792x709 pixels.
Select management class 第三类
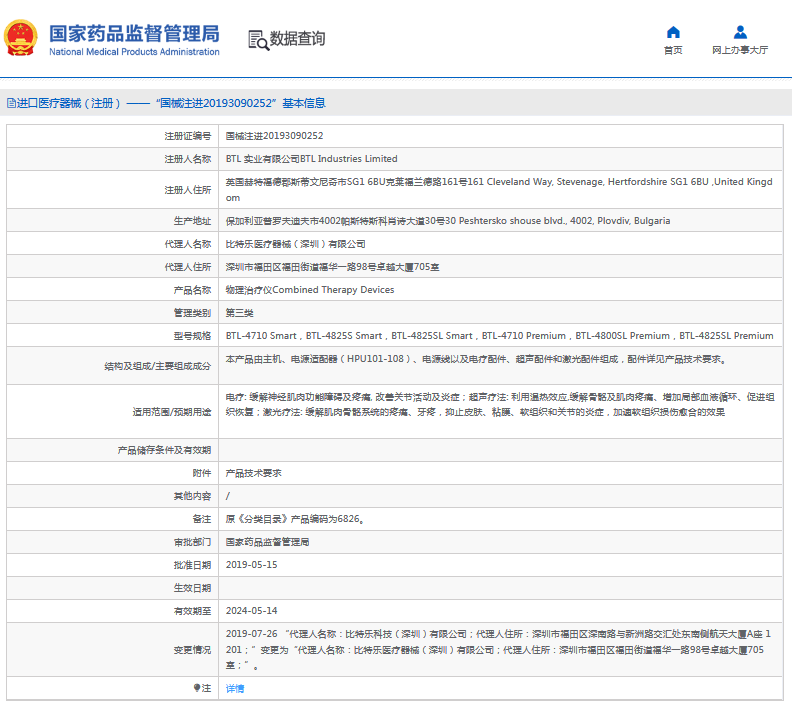pyautogui.click(x=239, y=313)
